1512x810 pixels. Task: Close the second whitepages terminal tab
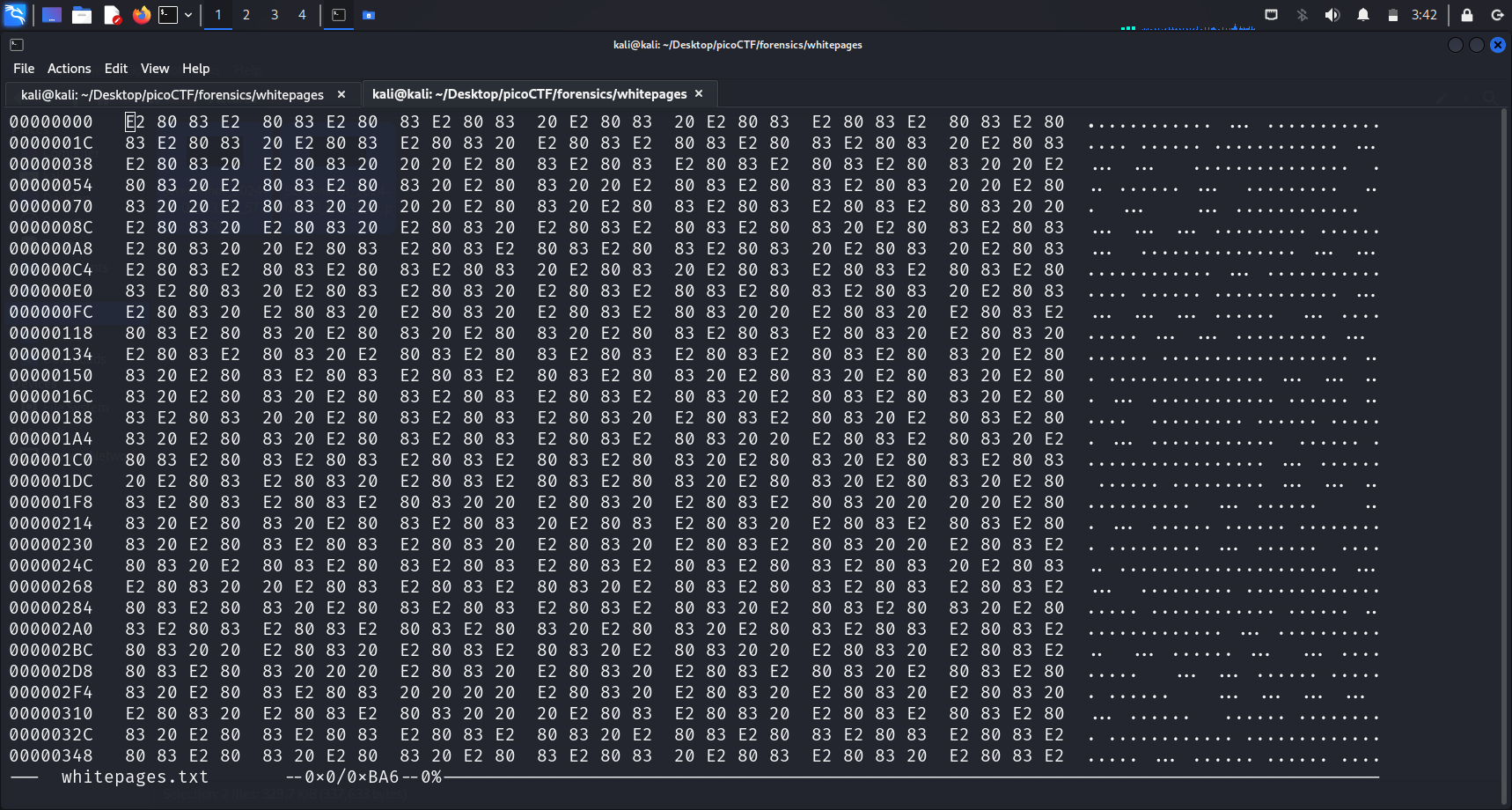[x=699, y=93]
